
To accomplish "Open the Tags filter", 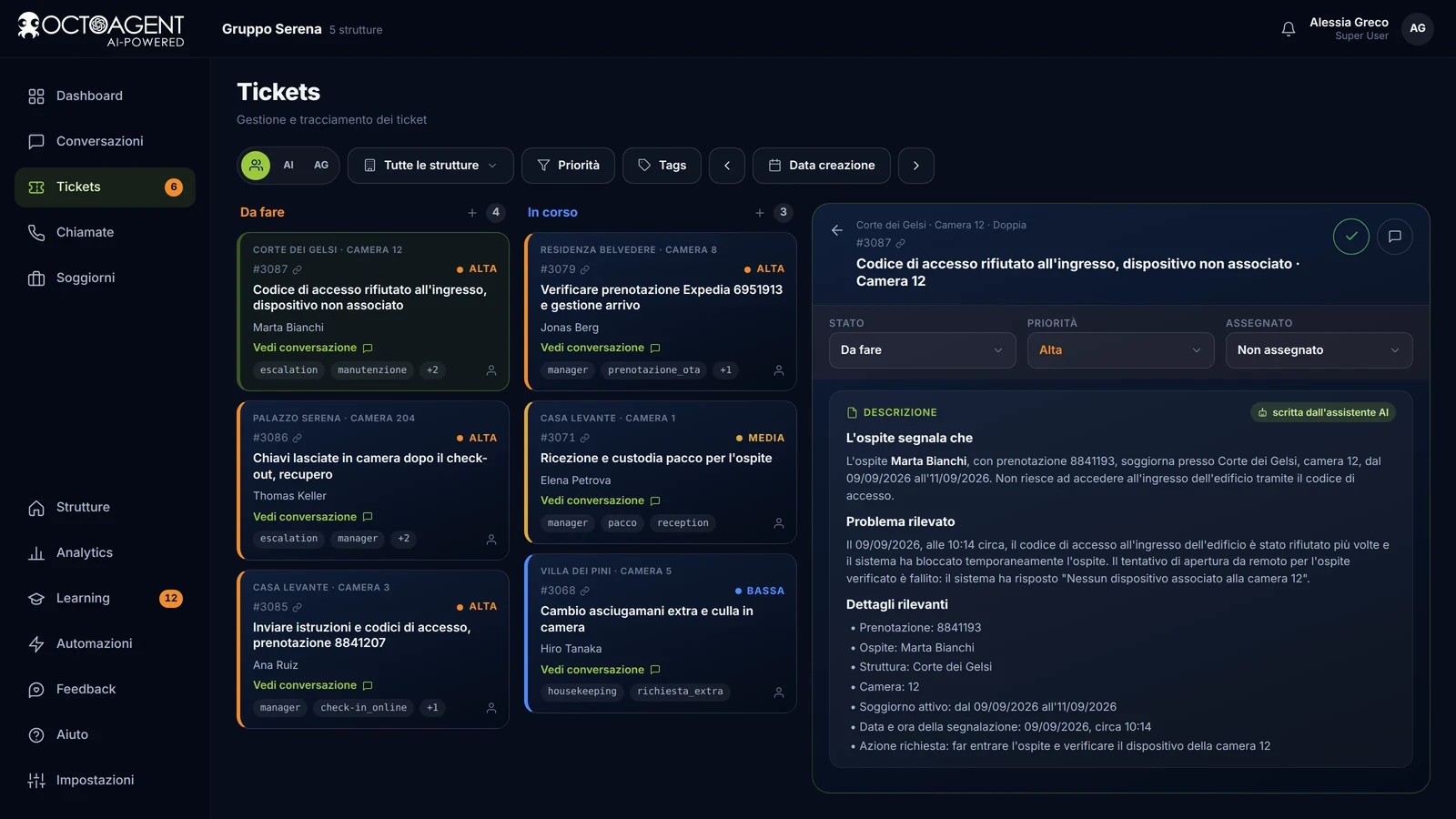I will click(x=662, y=166).
